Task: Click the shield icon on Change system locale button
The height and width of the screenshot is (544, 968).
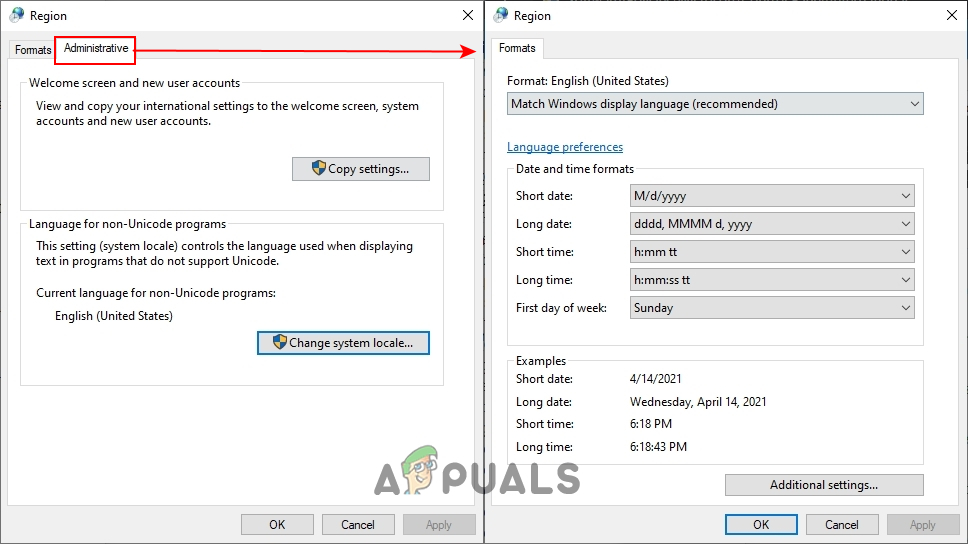Action: [280, 342]
